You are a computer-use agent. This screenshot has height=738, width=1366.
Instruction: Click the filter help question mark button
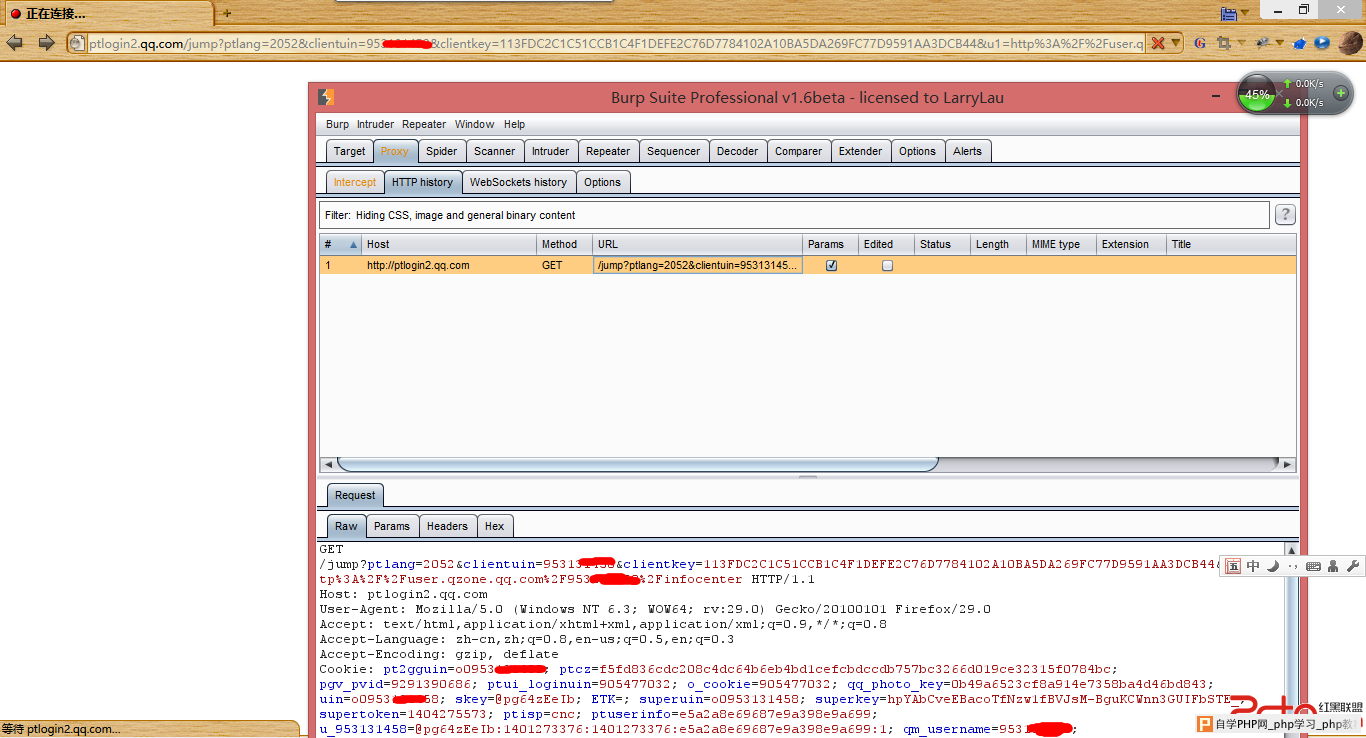1285,214
